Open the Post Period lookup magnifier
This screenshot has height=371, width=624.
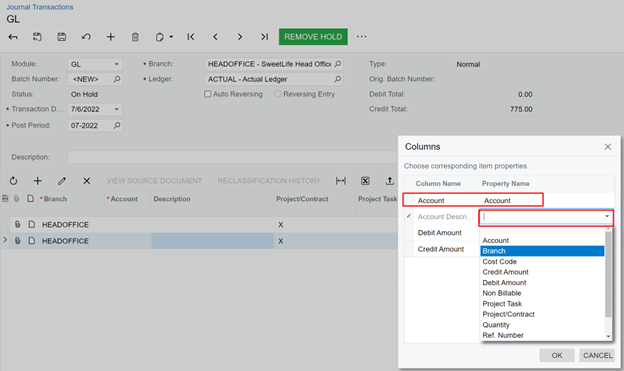coord(117,125)
